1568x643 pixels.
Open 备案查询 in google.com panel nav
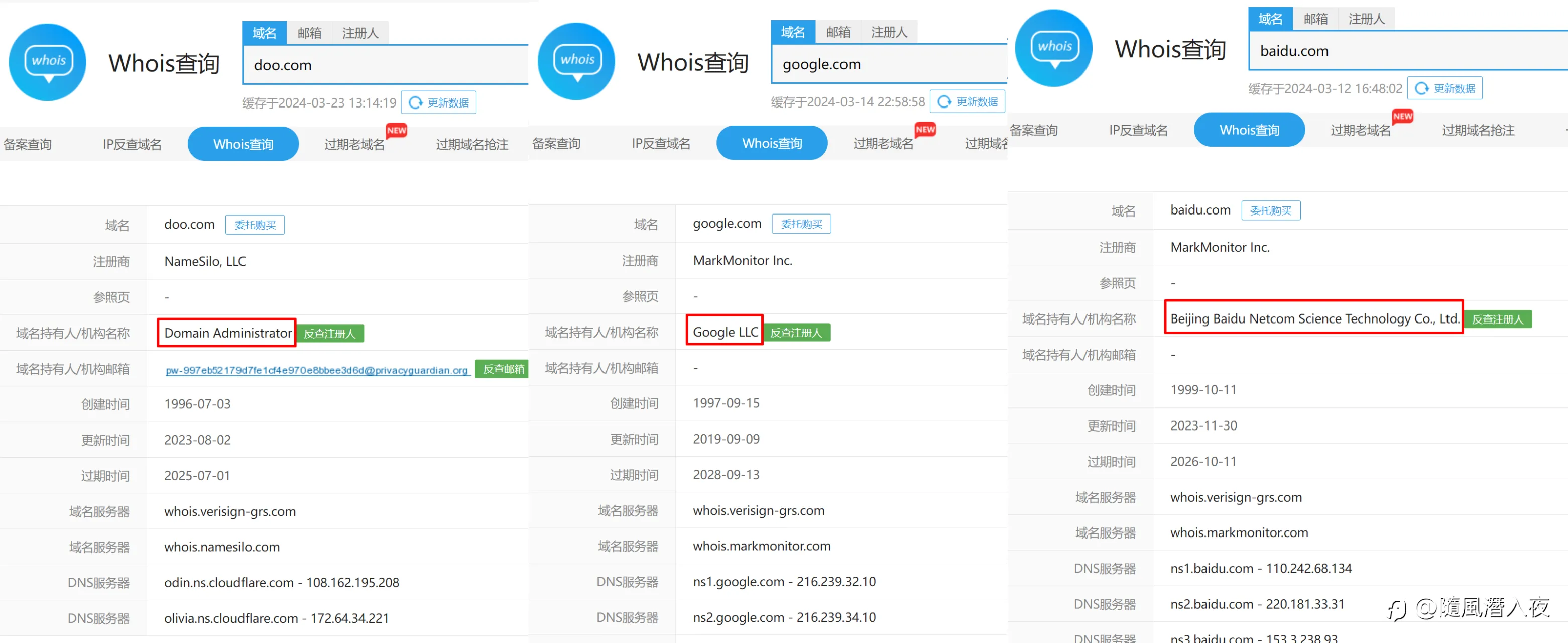[556, 143]
